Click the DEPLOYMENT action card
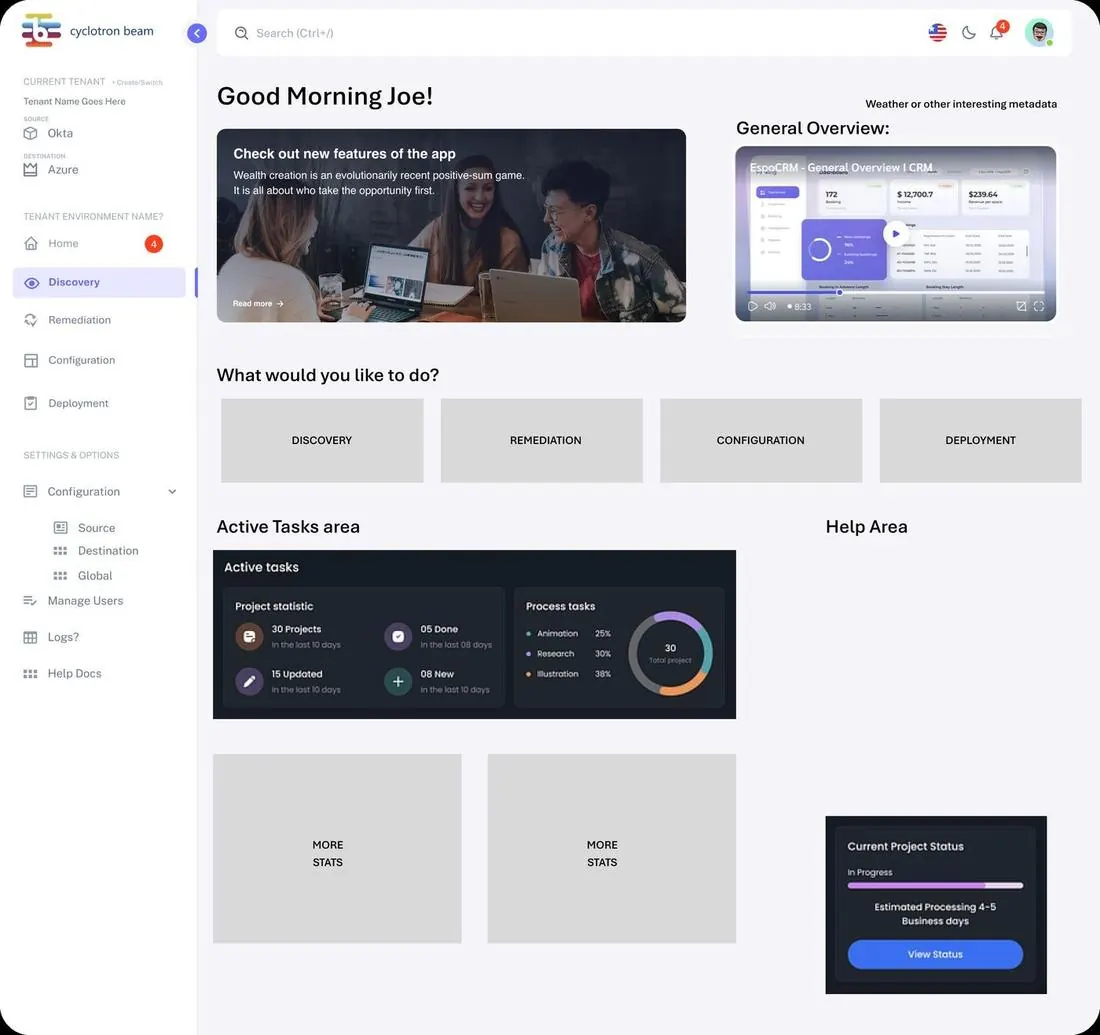 [981, 441]
